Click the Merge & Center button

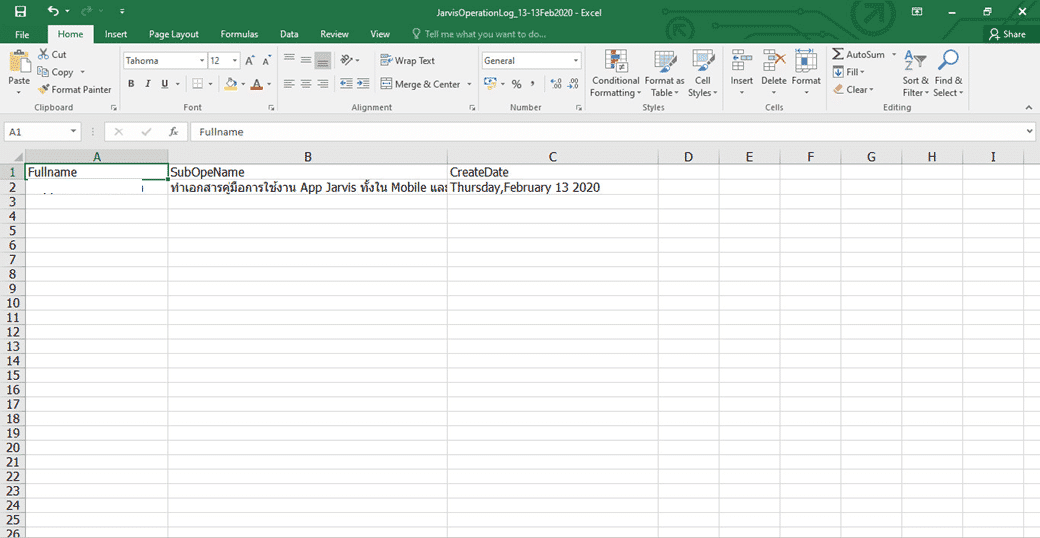420,85
